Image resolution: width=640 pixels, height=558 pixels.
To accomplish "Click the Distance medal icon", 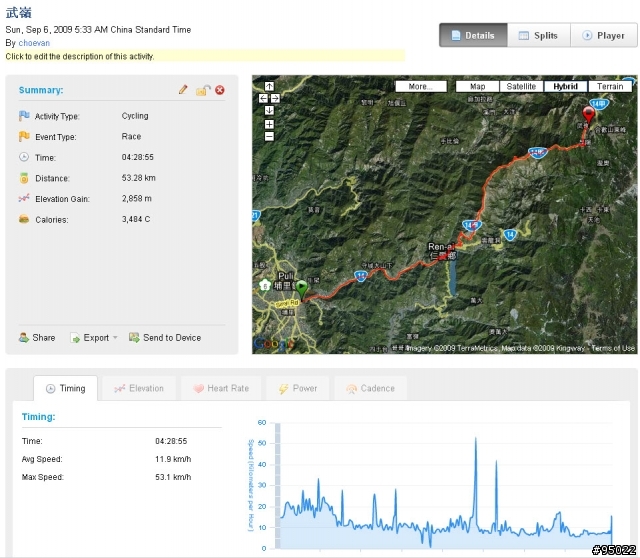I will [24, 178].
